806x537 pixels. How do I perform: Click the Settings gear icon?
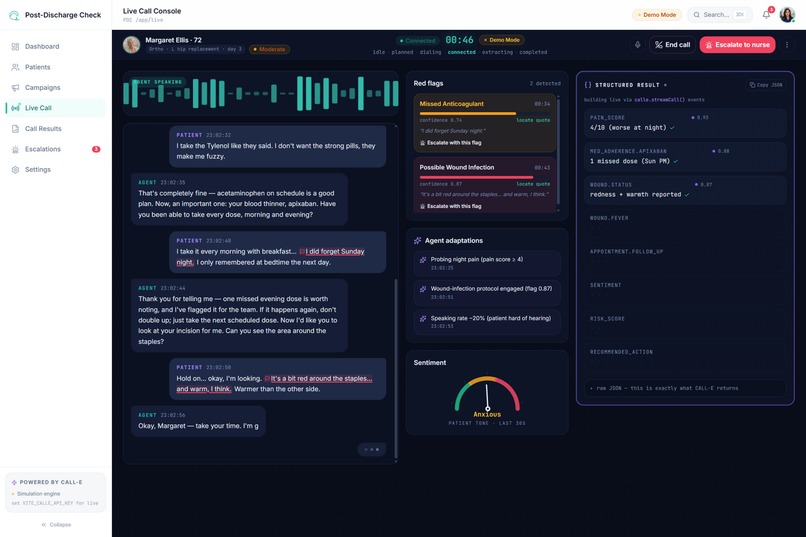[15, 170]
